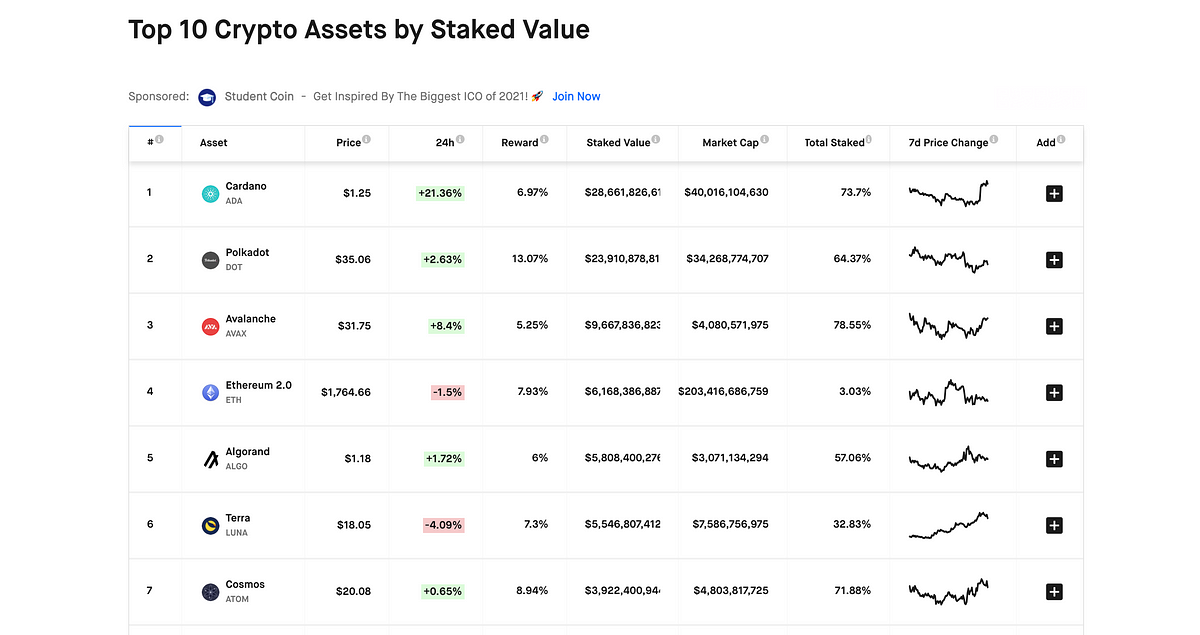This screenshot has height=635, width=1200.
Task: Click the info icon beside 24h header
Action: coord(460,140)
